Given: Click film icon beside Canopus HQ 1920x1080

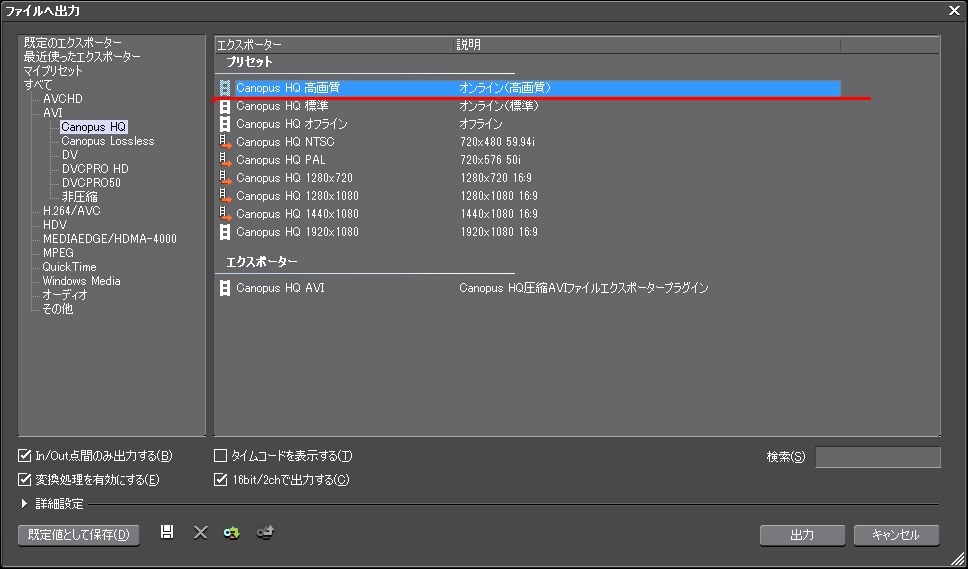Looking at the screenshot, I should point(225,232).
